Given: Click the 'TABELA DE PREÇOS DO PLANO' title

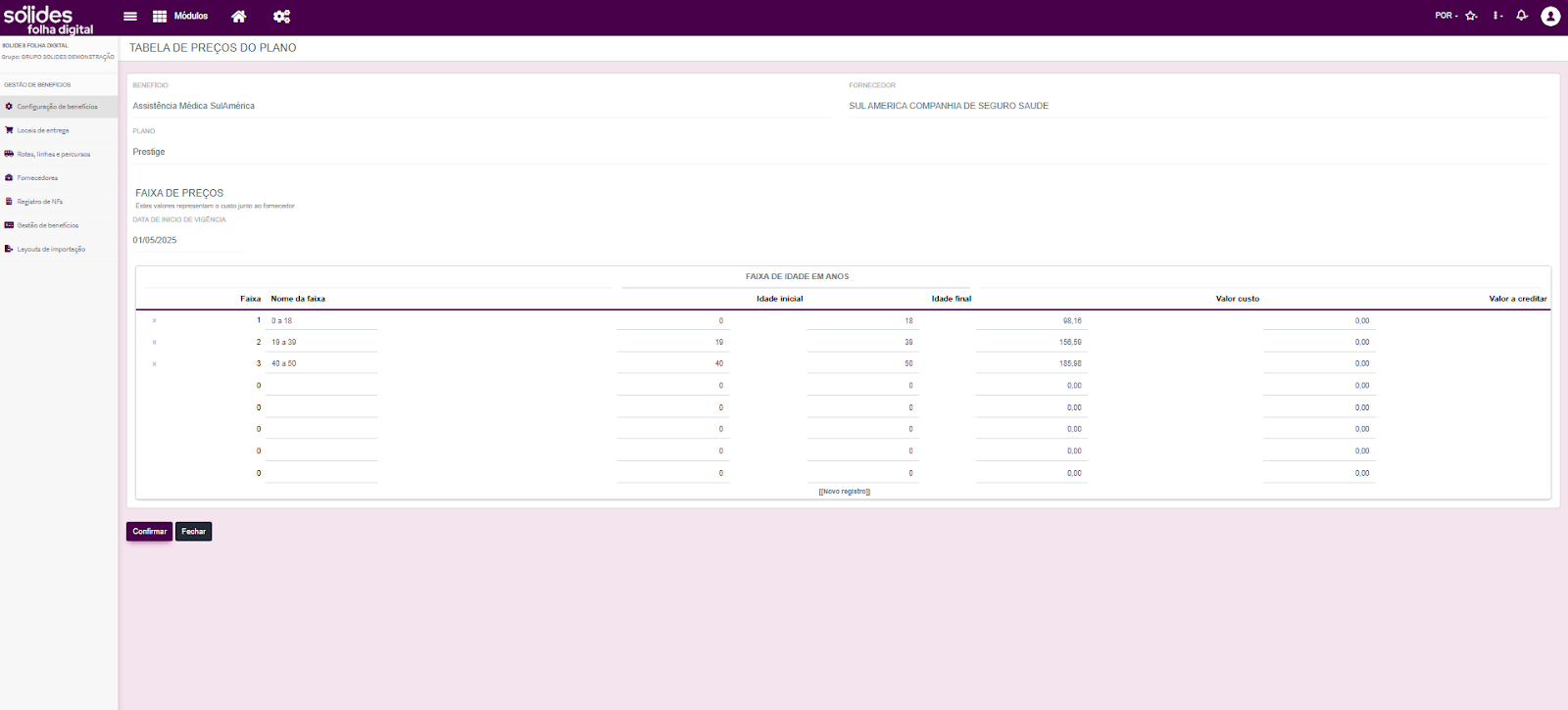Looking at the screenshot, I should 213,48.
